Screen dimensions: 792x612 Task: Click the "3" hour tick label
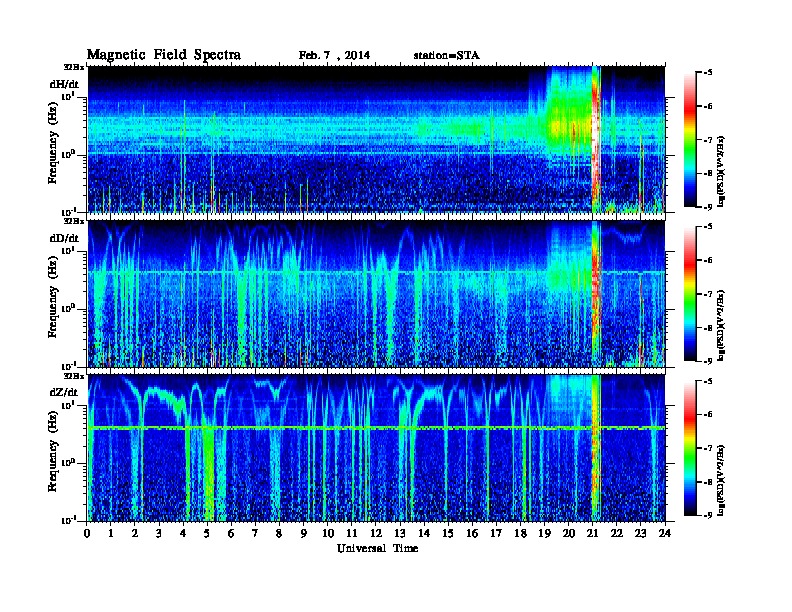click(159, 534)
